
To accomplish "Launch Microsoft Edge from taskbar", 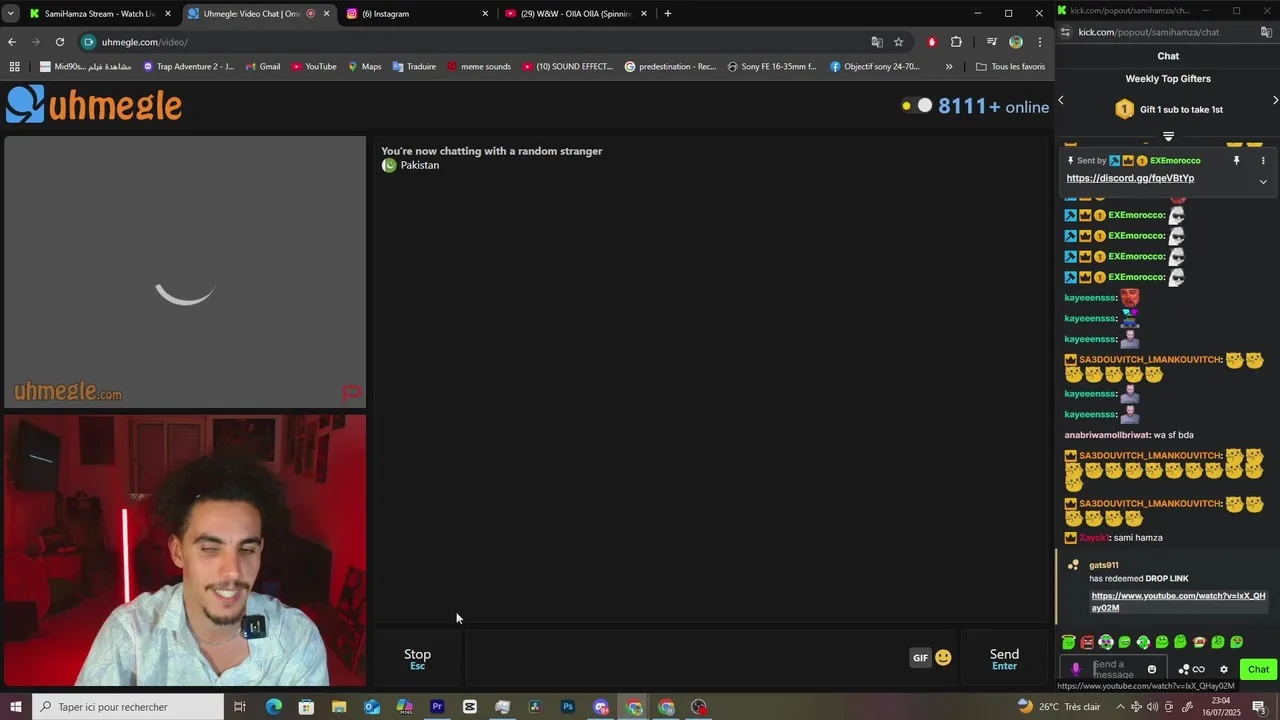I will pos(273,707).
